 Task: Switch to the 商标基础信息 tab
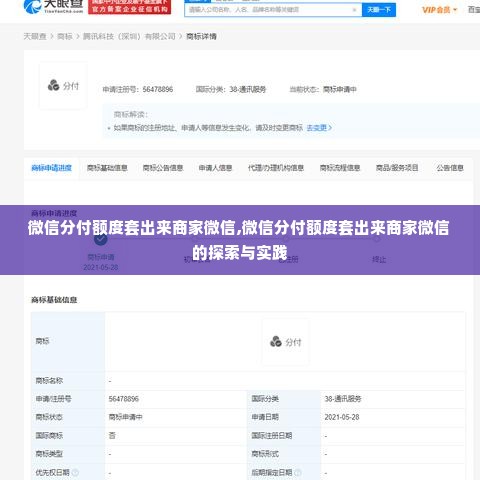[x=107, y=168]
